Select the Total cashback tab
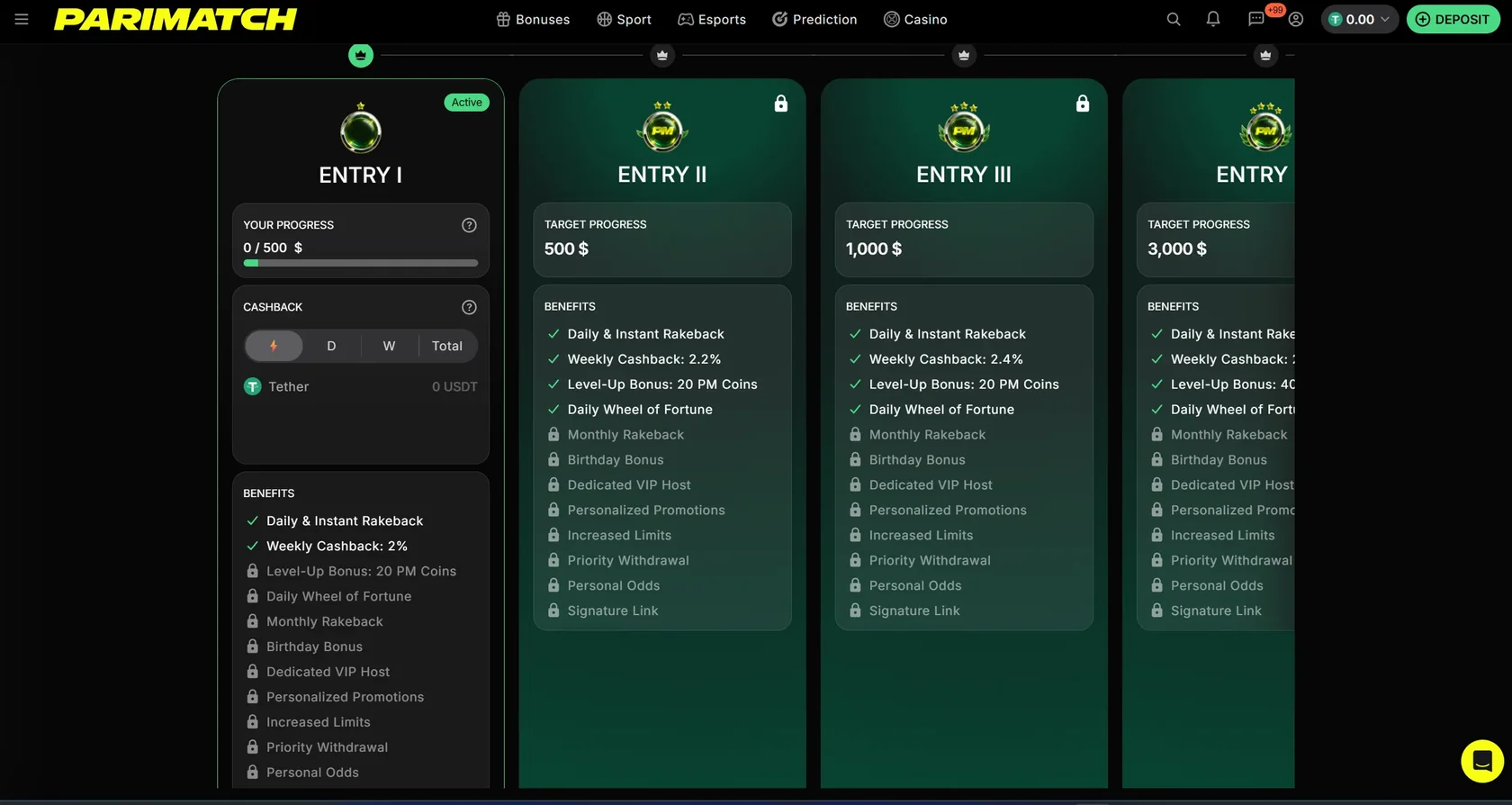1512x805 pixels. click(447, 346)
